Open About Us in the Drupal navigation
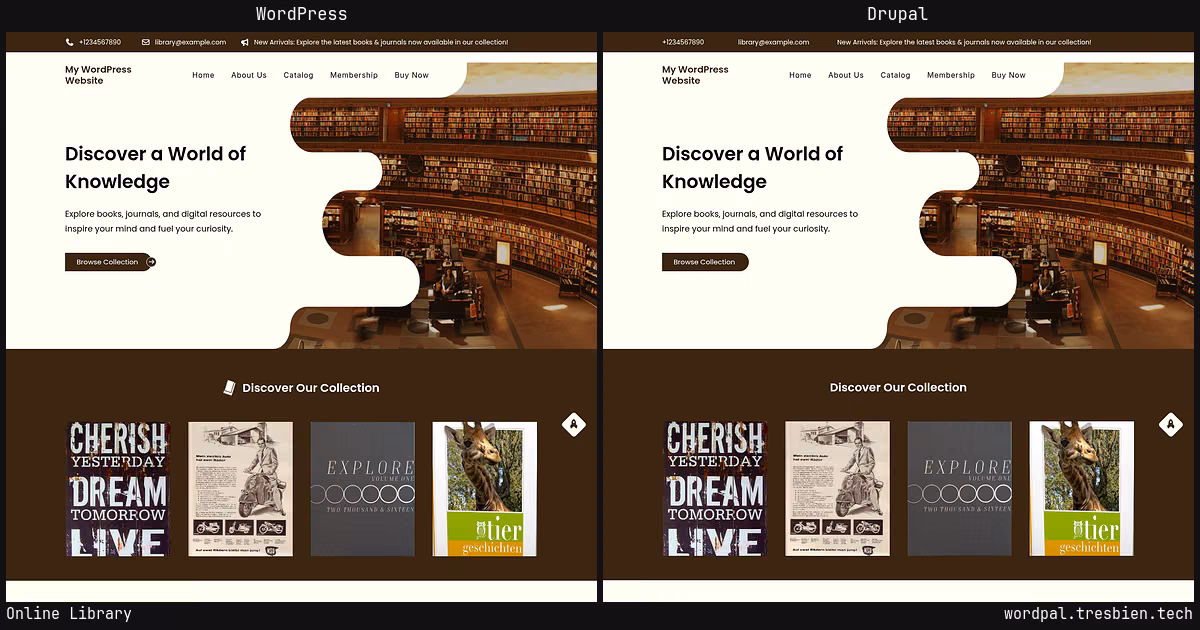The height and width of the screenshot is (630, 1200). tap(846, 75)
